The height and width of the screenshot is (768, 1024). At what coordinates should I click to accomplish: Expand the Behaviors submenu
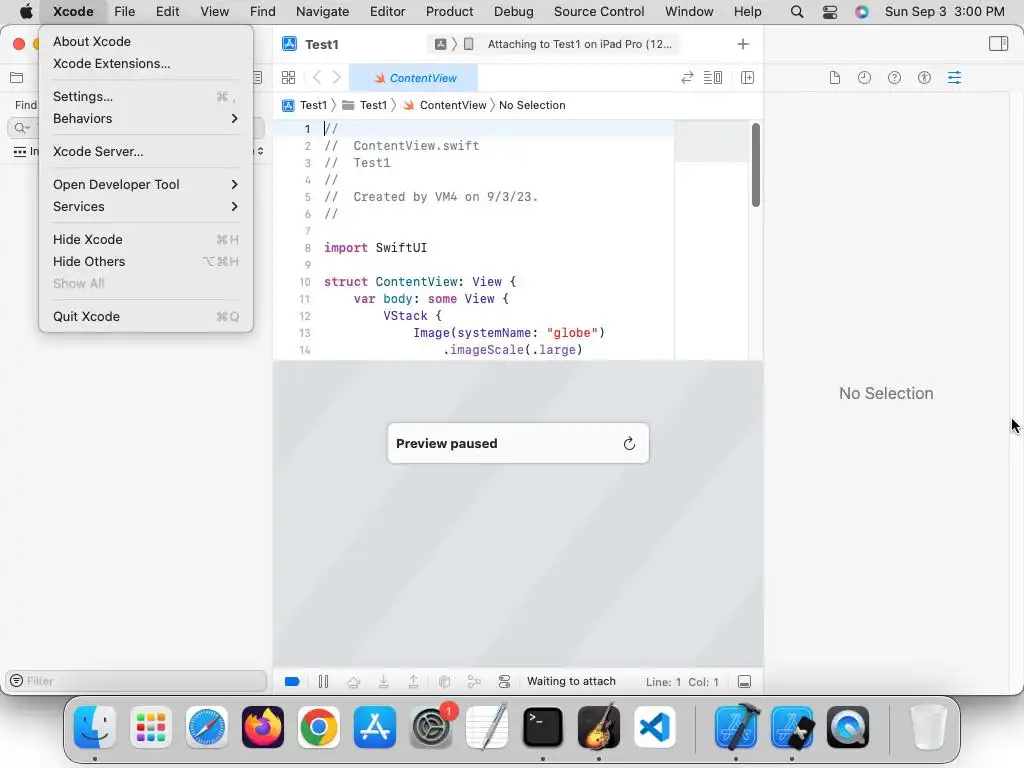(146, 118)
